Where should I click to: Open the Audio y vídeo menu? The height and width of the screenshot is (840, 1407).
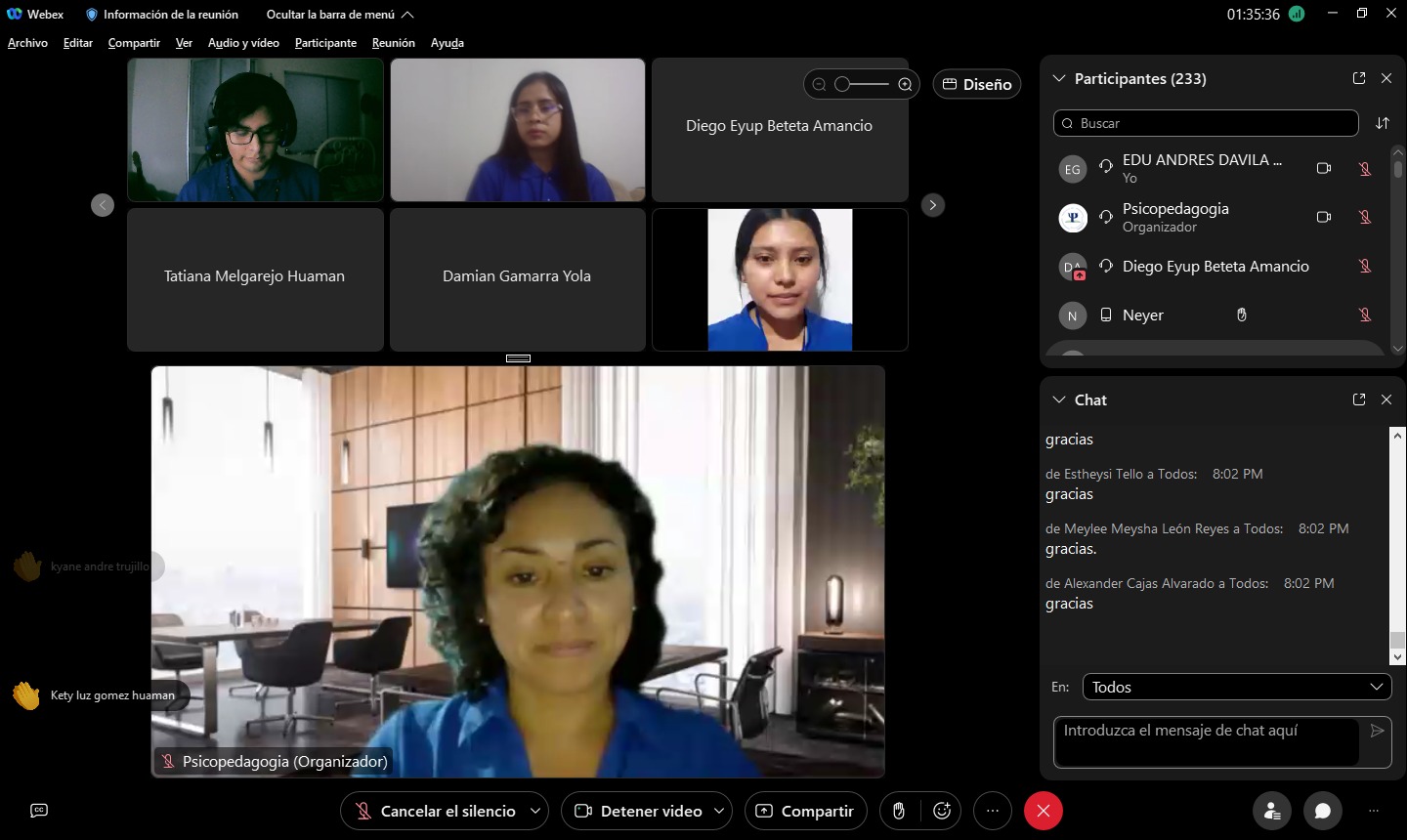coord(243,43)
